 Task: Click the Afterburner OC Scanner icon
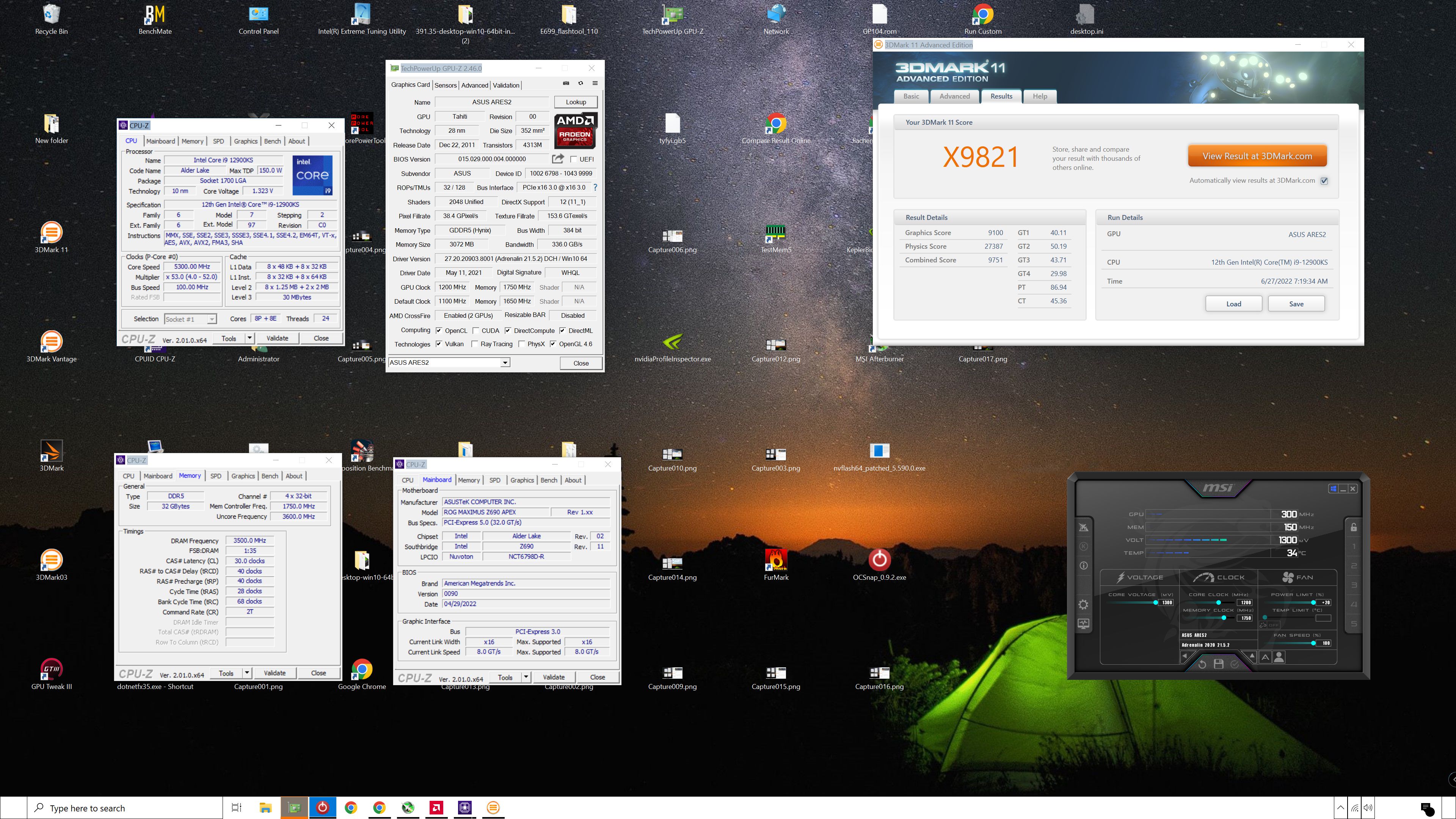coord(1084,527)
